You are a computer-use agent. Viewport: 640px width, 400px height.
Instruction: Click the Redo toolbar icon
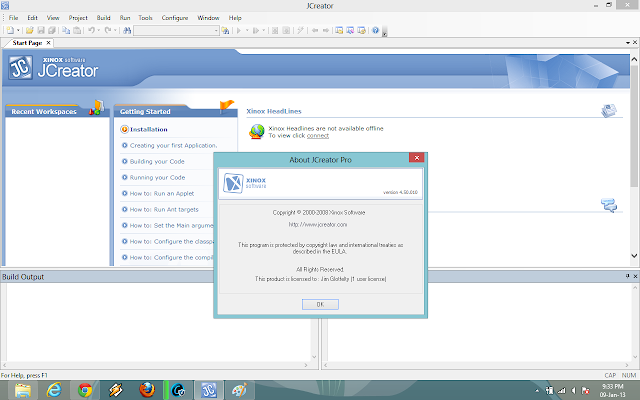click(x=108, y=30)
